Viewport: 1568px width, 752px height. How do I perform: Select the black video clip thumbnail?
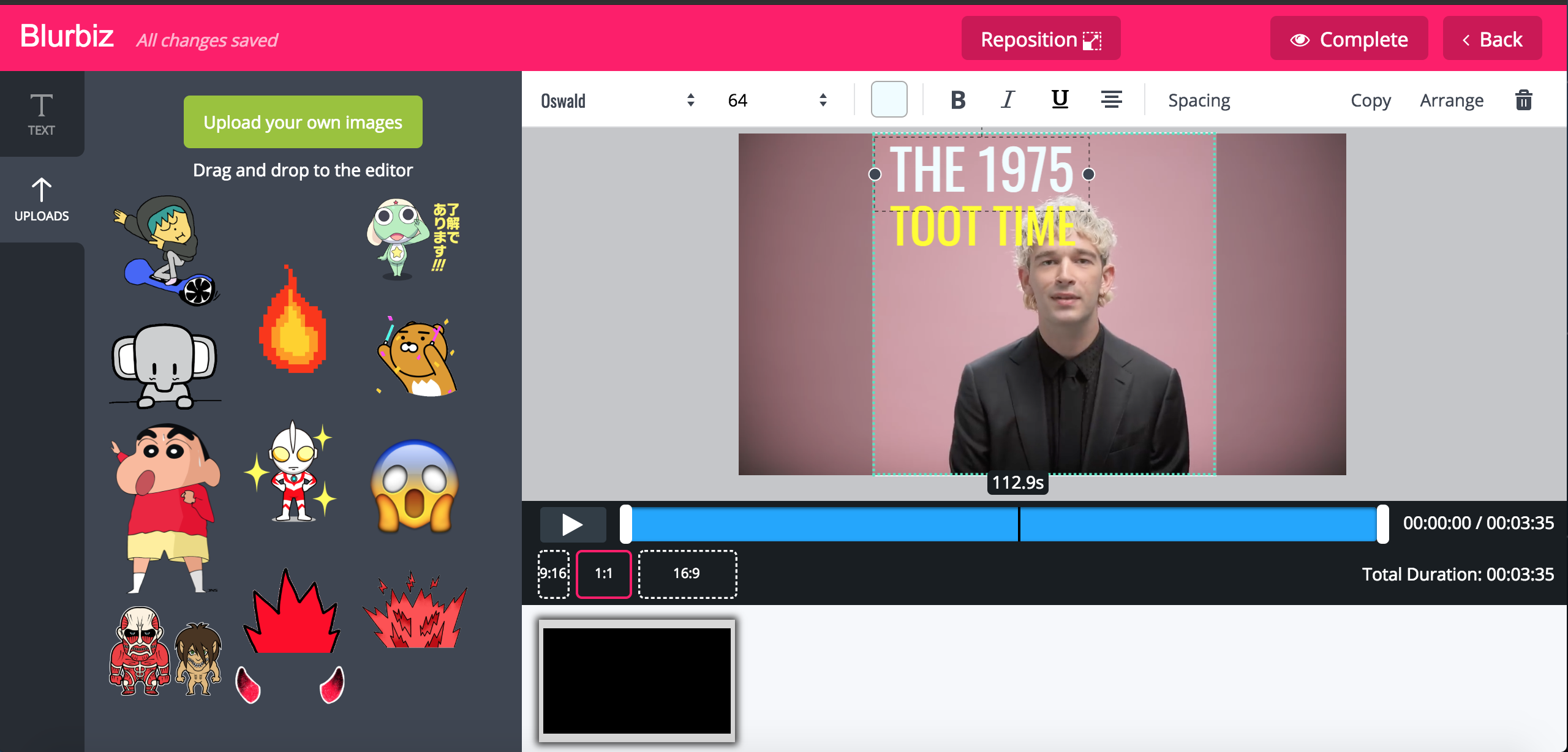[636, 680]
